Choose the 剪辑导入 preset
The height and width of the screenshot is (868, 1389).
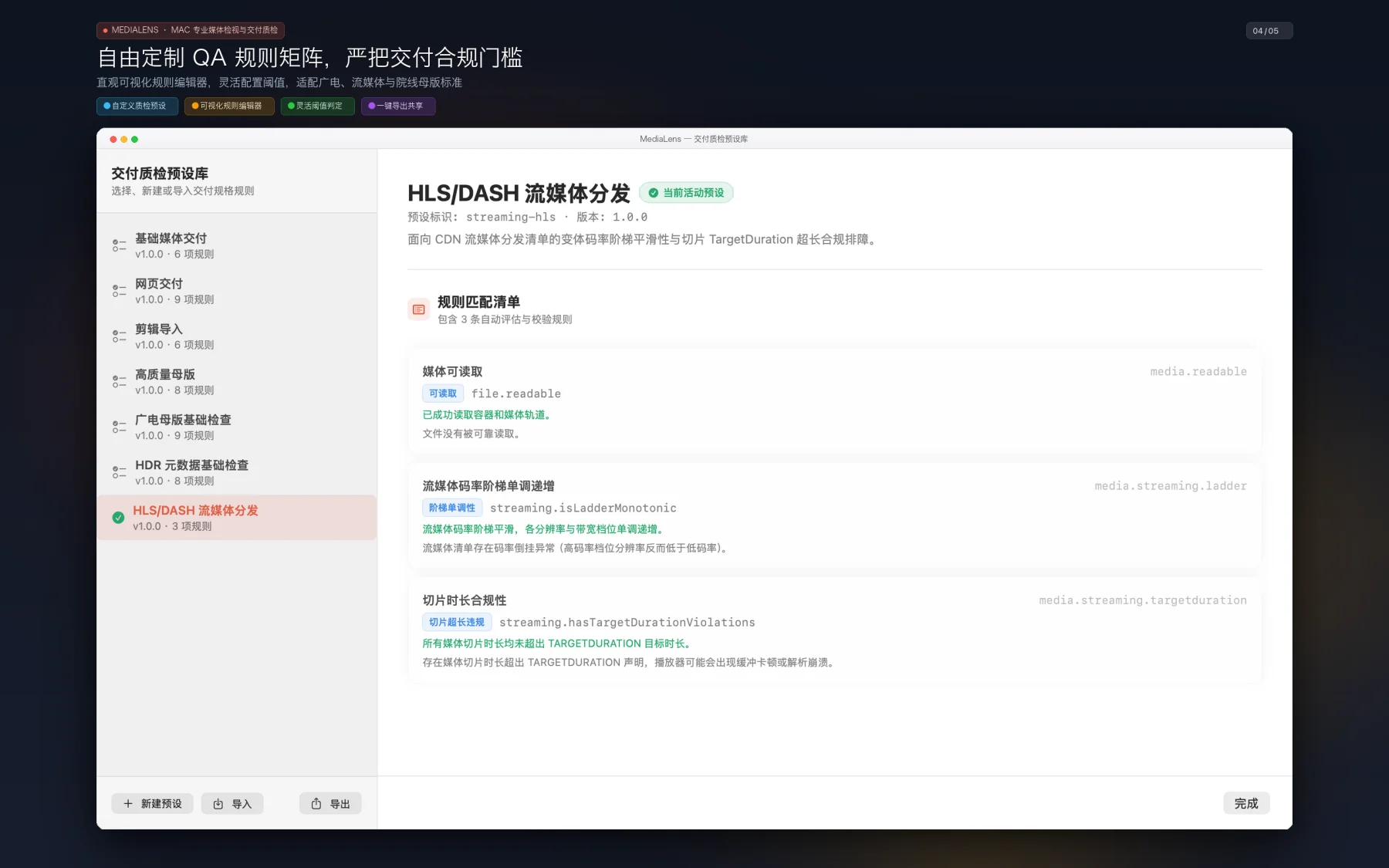(237, 336)
